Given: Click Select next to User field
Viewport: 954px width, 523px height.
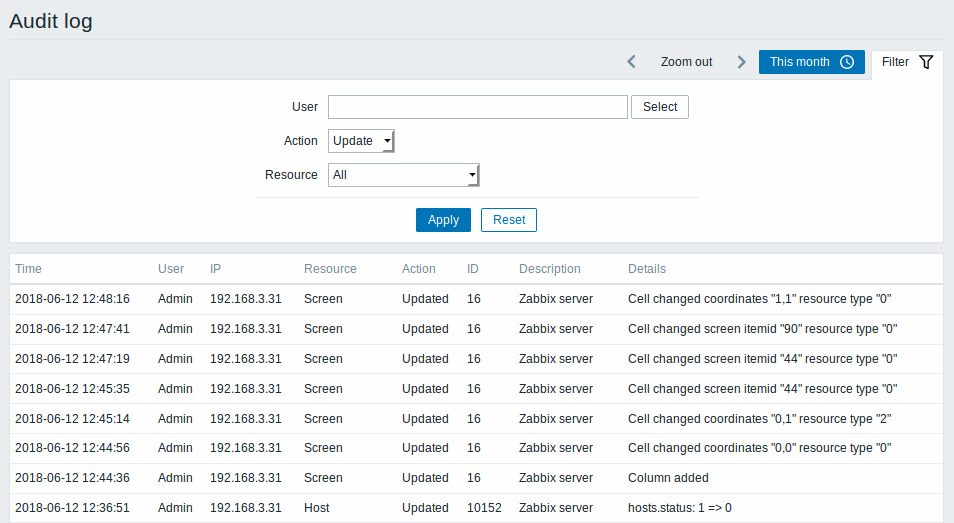Looking at the screenshot, I should click(x=660, y=107).
